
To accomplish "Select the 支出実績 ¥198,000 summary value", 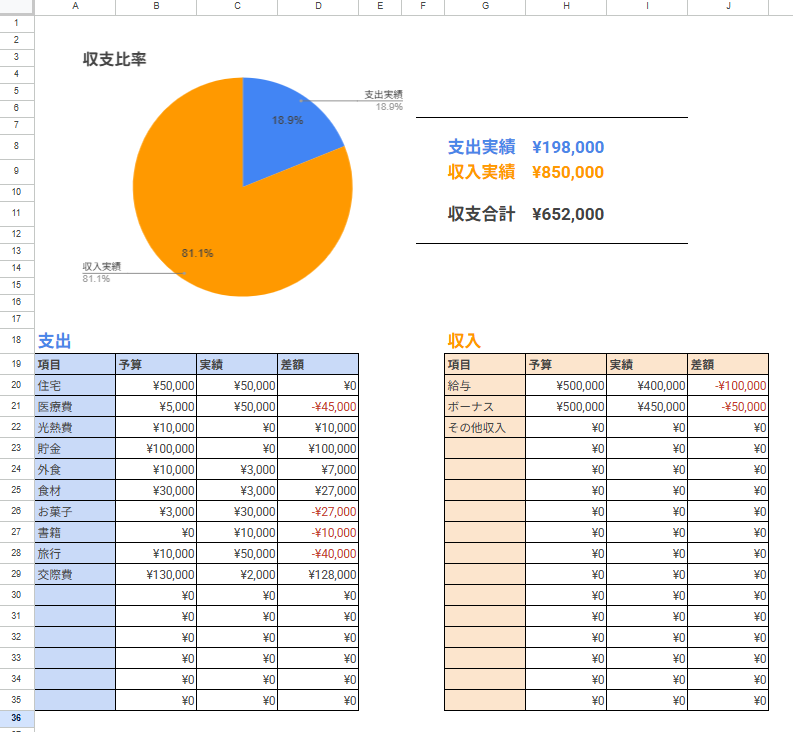I will point(568,148).
